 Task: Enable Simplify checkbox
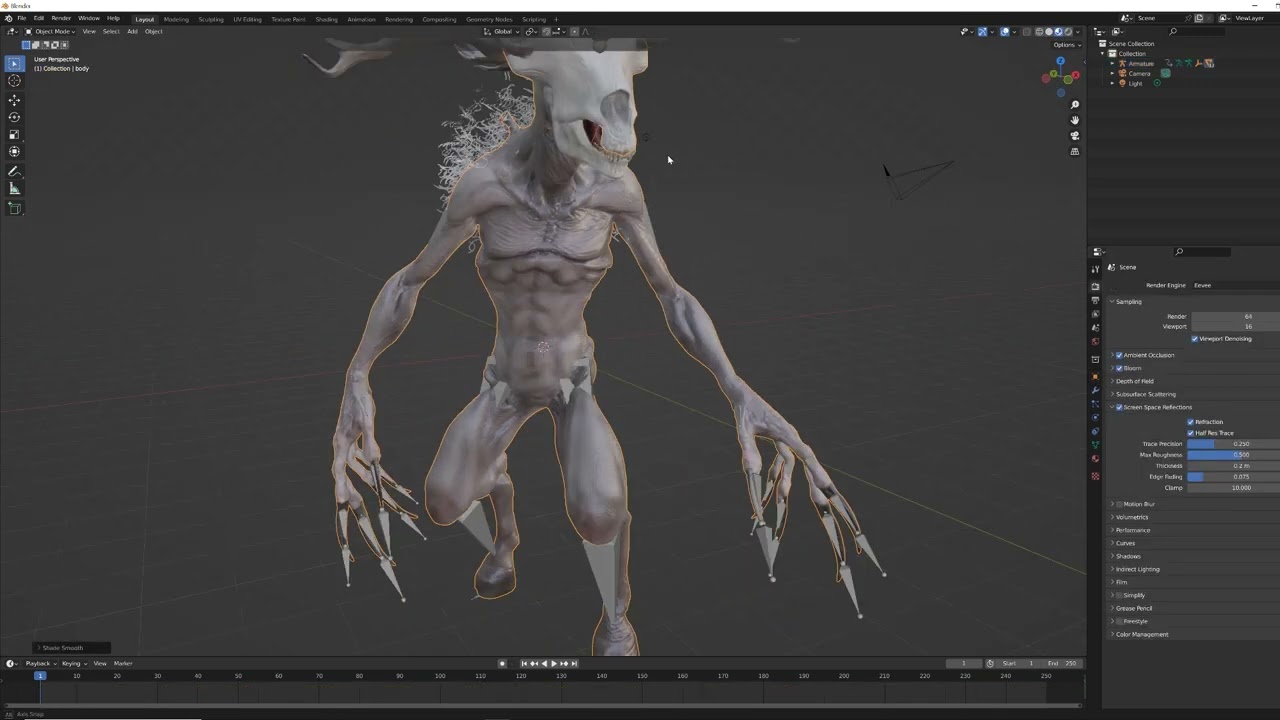1119,595
